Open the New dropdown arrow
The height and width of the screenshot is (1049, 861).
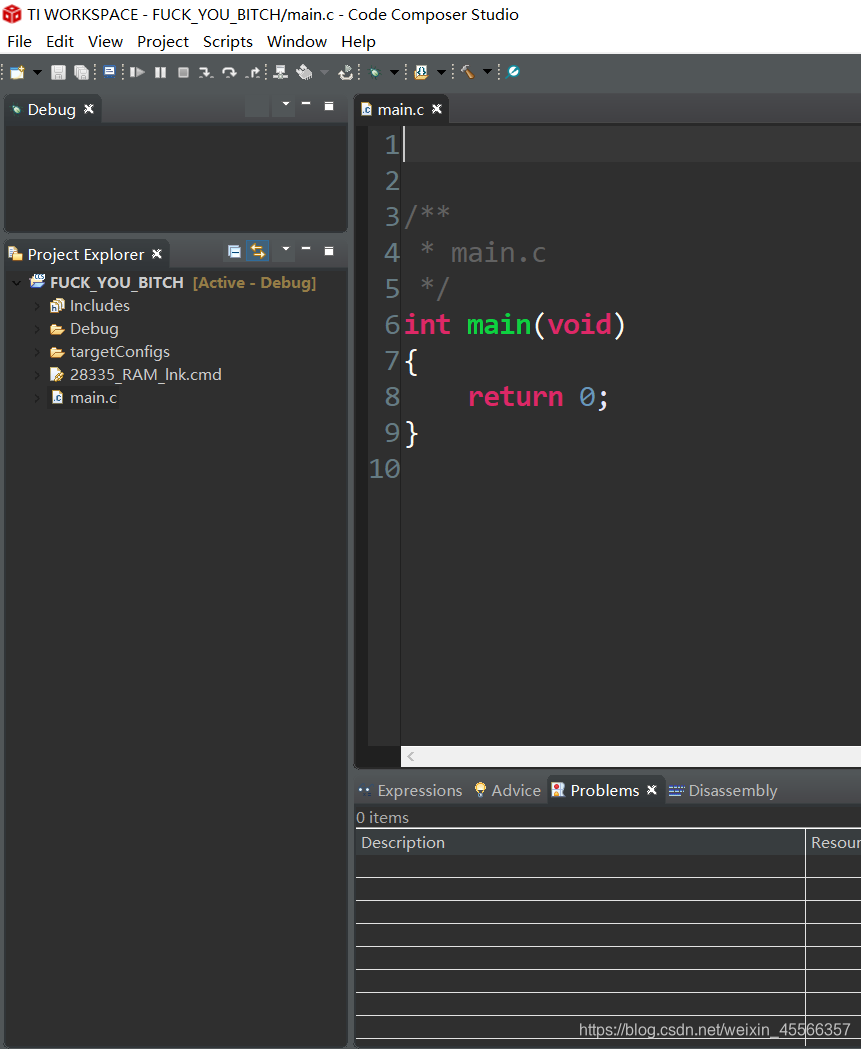point(37,72)
